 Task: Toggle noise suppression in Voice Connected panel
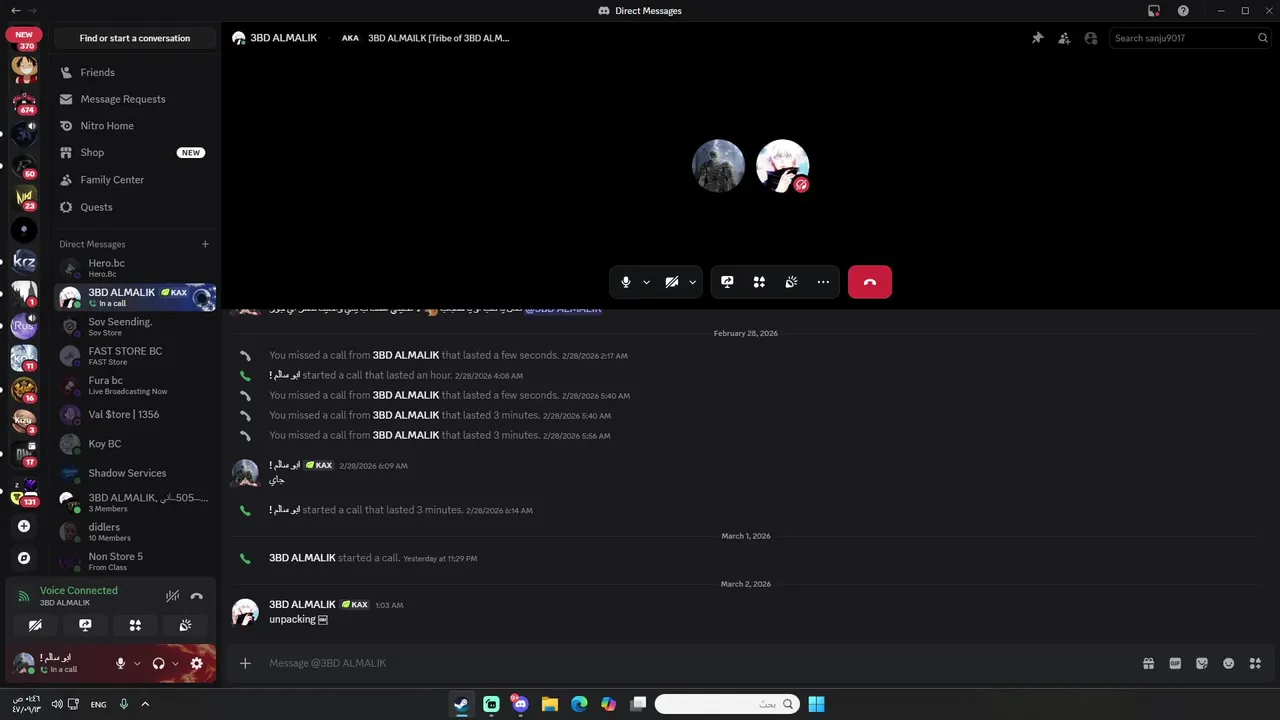[172, 596]
